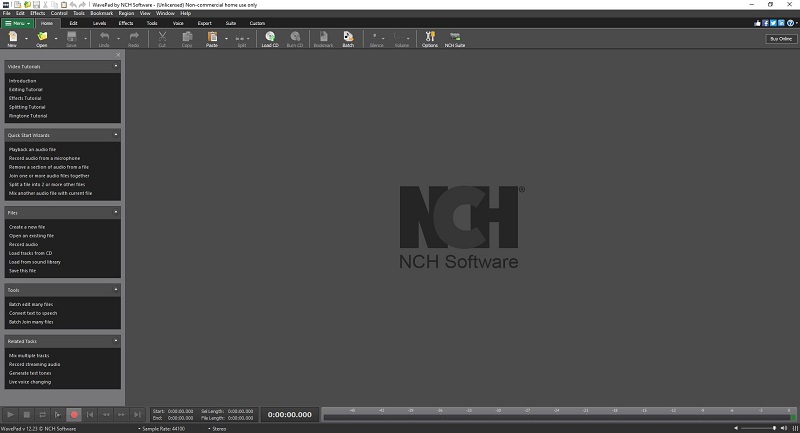
Task: Close the left sidebar panel with X
Action: tap(118, 55)
